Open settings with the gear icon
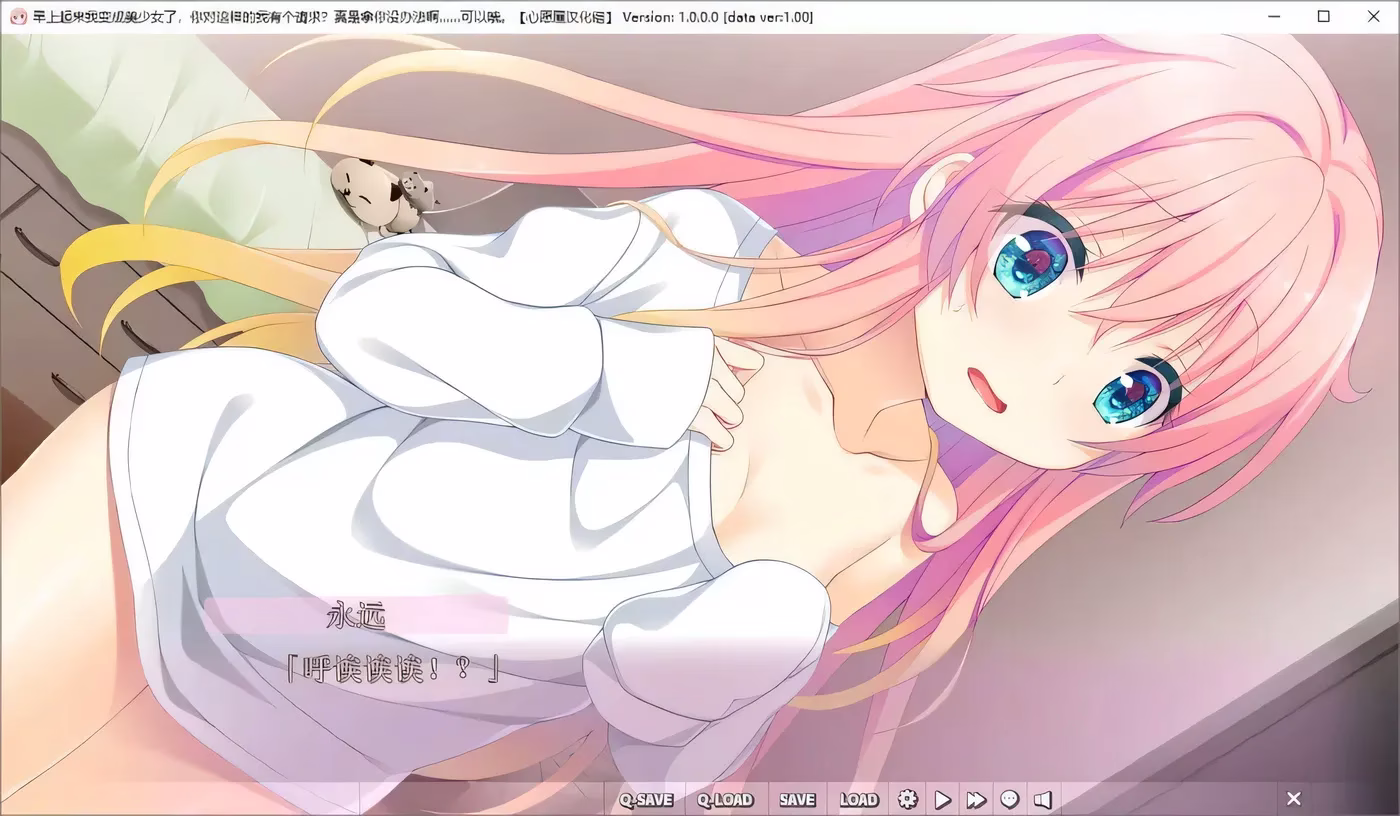Screen dimensions: 1400x816 tap(908, 799)
